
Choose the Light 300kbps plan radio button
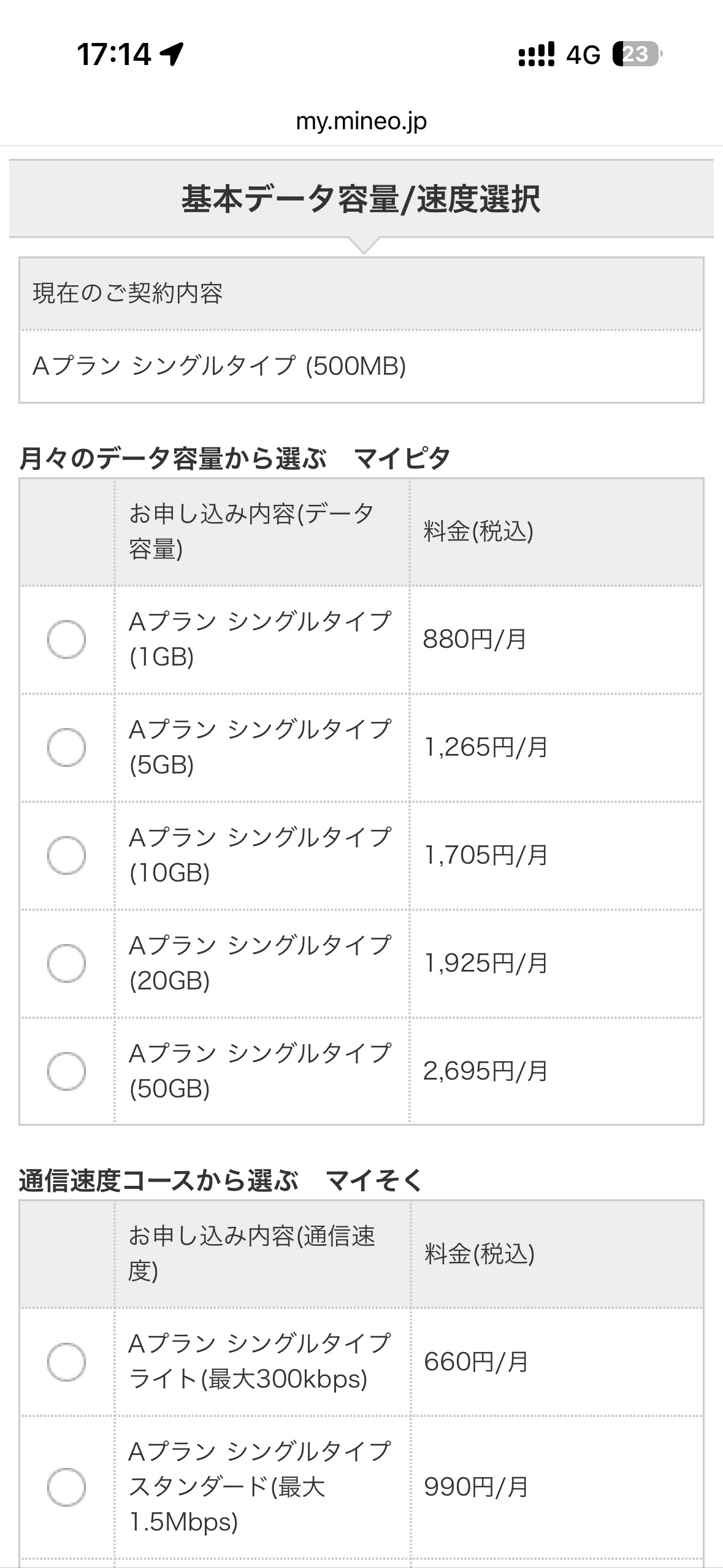[66, 1362]
